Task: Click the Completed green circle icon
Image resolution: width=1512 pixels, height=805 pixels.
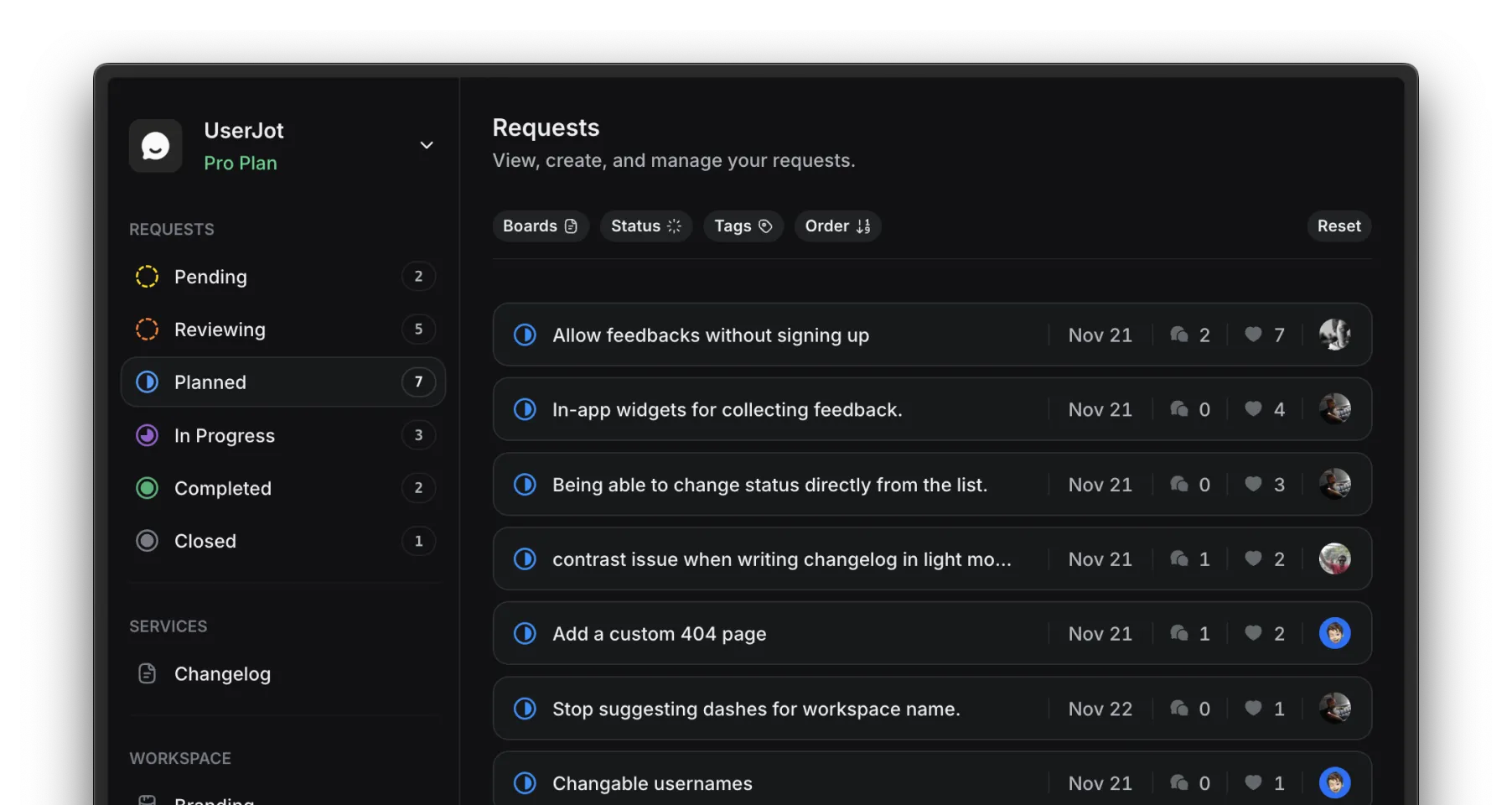Action: (148, 488)
